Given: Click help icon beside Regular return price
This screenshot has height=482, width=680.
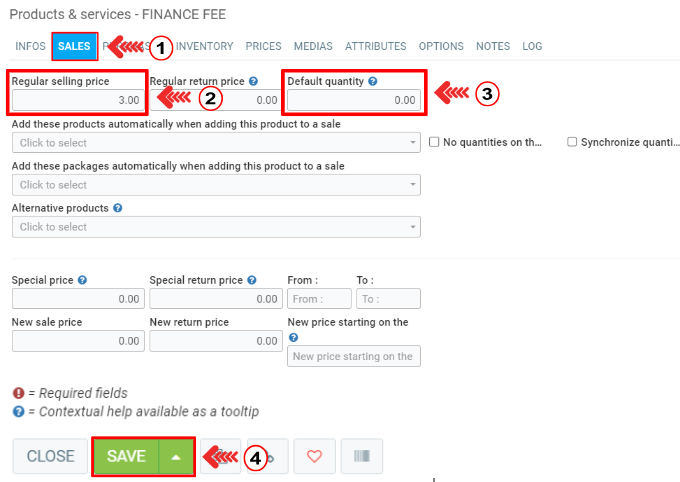Looking at the screenshot, I should point(254,81).
